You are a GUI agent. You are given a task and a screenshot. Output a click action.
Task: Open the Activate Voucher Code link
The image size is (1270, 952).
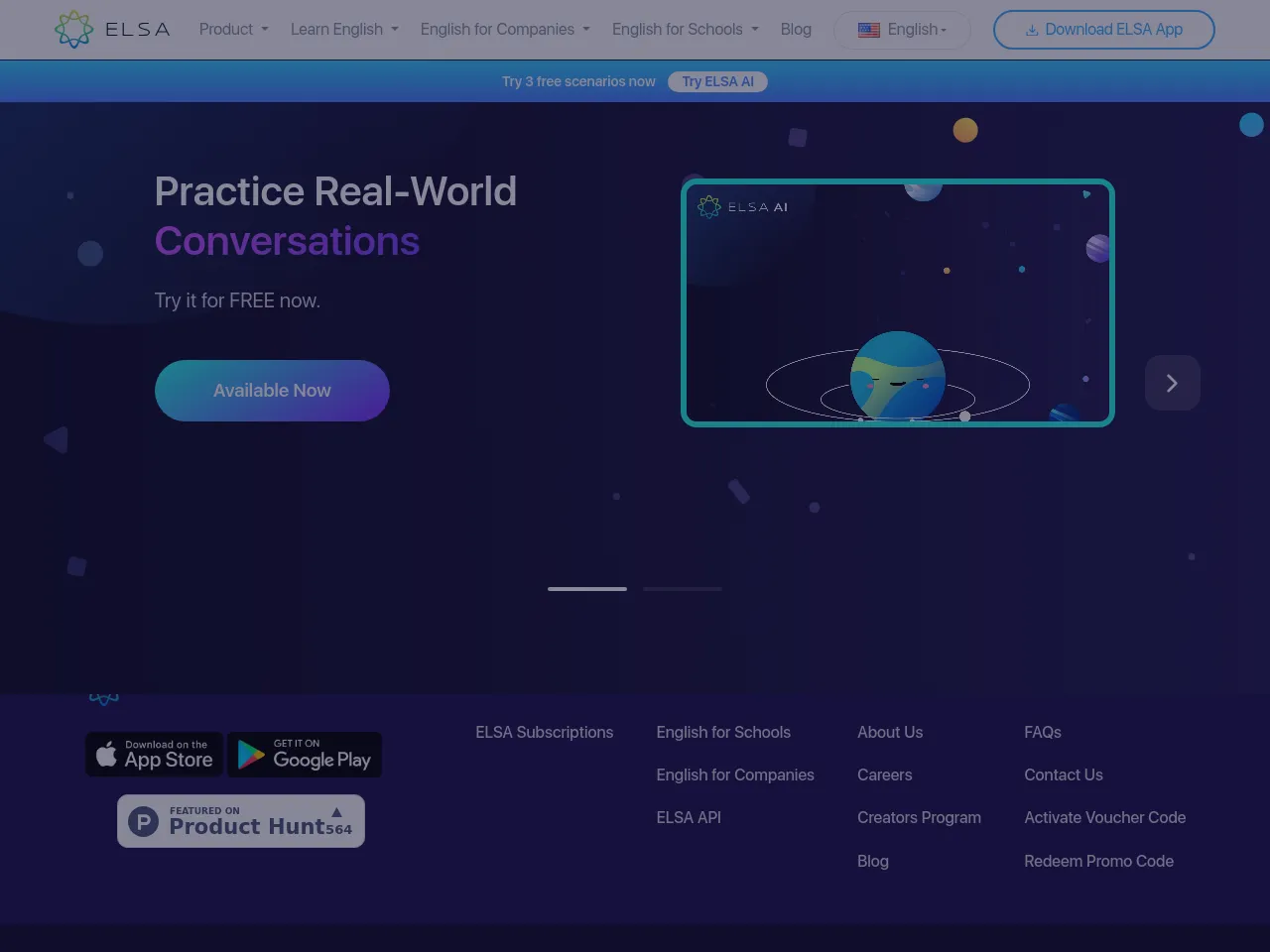click(x=1104, y=817)
